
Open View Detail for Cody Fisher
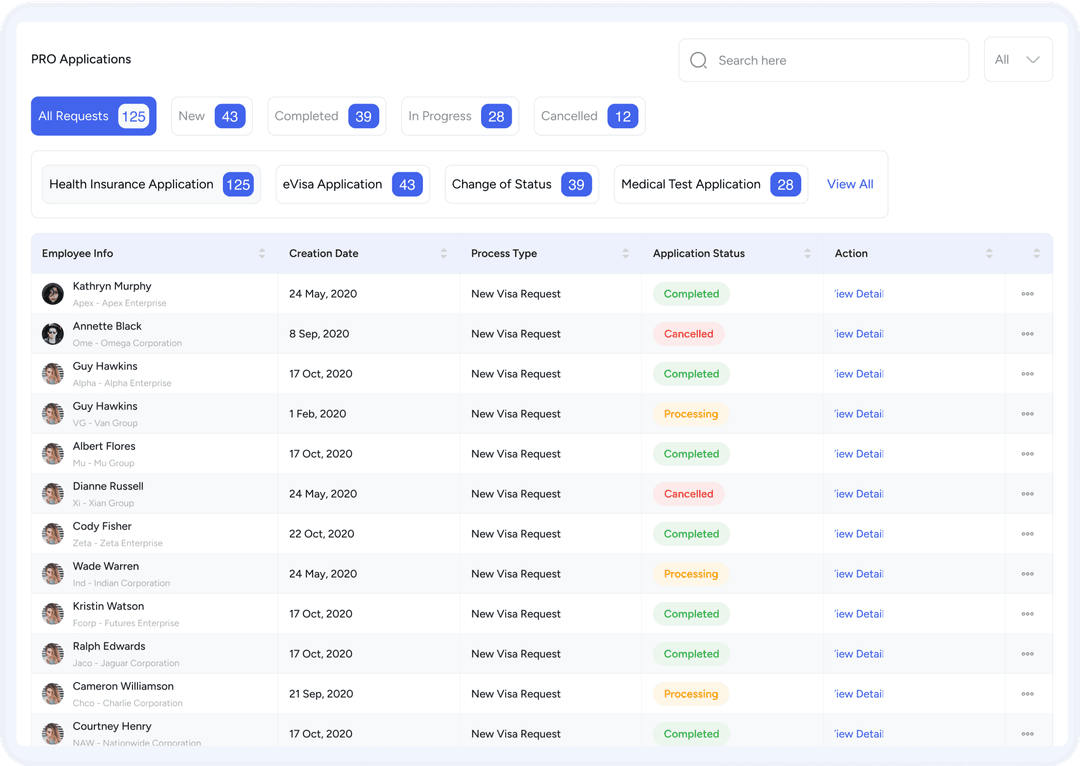click(858, 533)
